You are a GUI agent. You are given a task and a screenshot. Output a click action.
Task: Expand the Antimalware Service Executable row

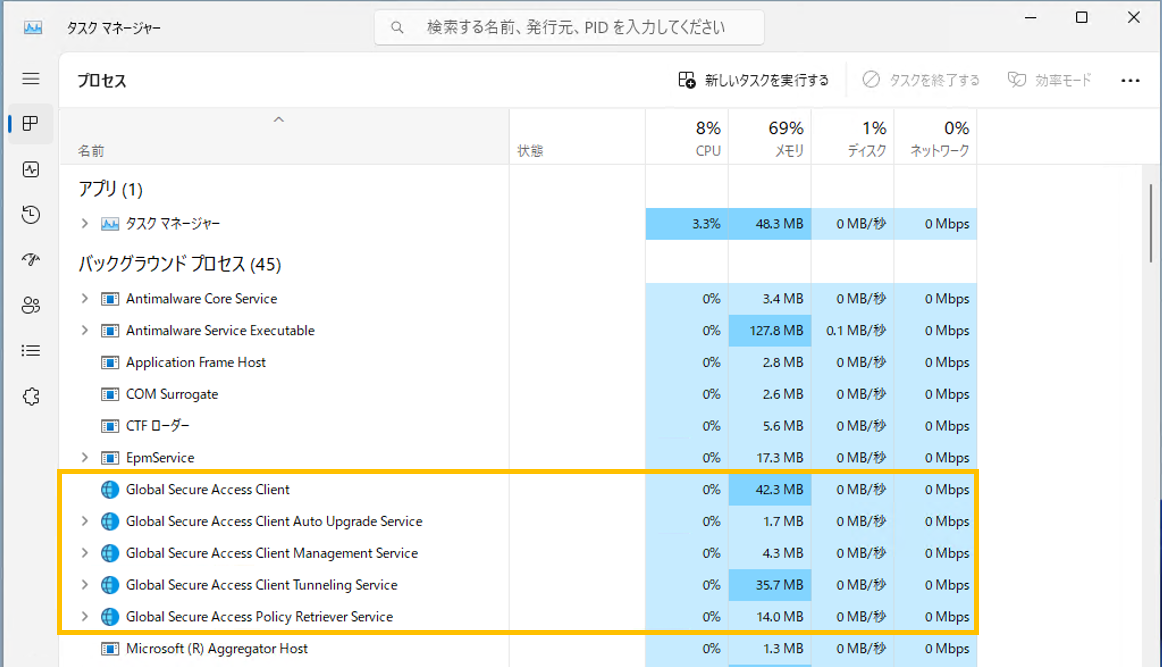pos(84,330)
